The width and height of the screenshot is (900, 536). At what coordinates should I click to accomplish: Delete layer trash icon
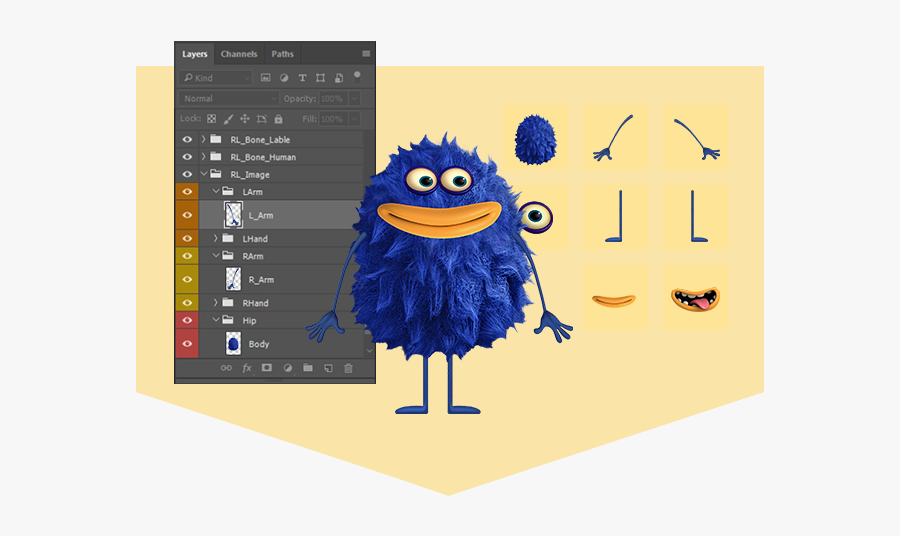348,368
